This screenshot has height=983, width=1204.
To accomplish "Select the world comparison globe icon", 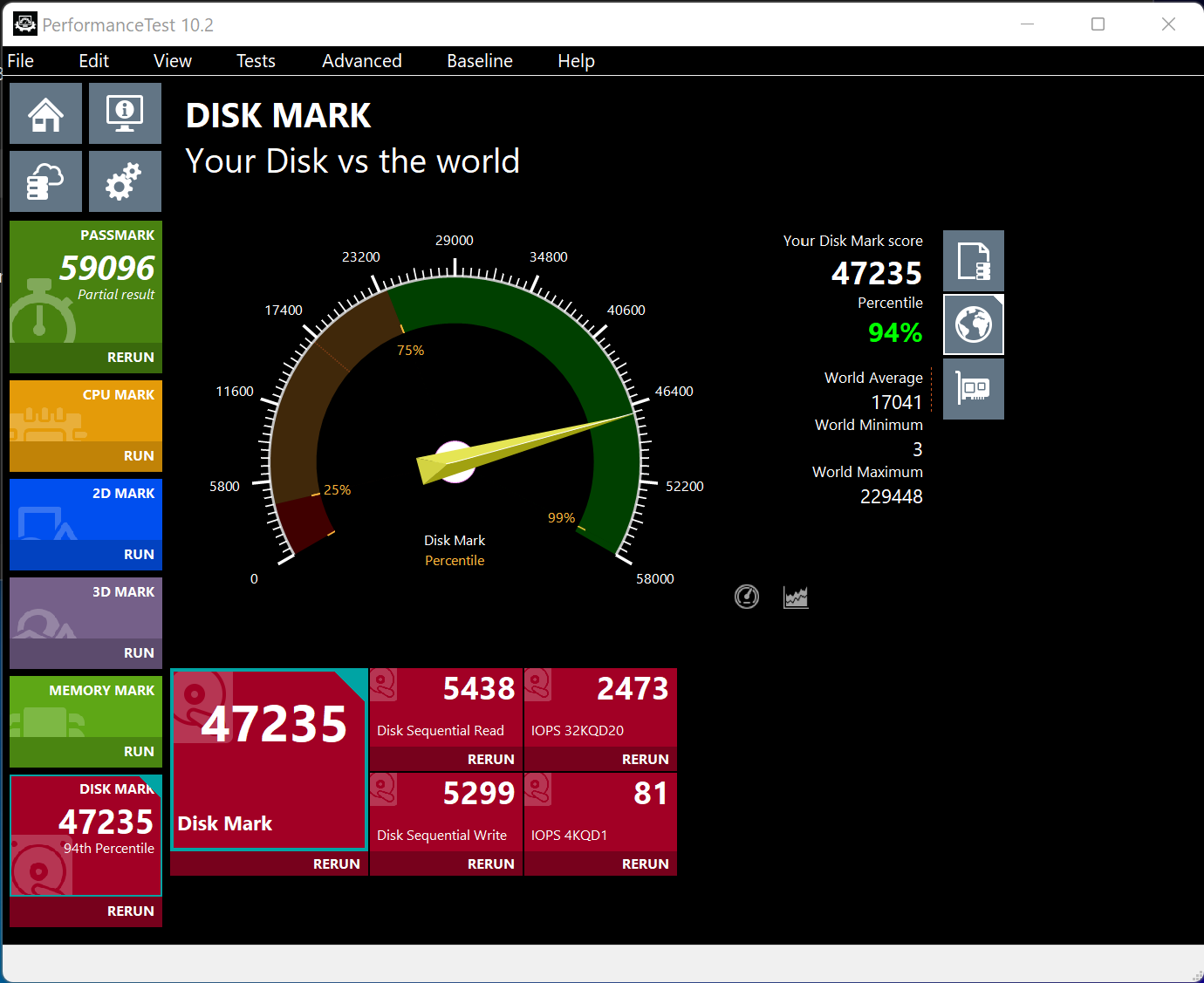I will [973, 325].
